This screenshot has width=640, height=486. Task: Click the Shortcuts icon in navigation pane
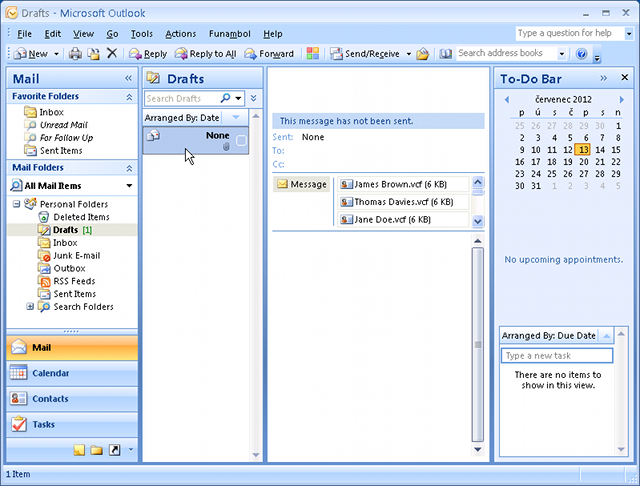tap(114, 450)
